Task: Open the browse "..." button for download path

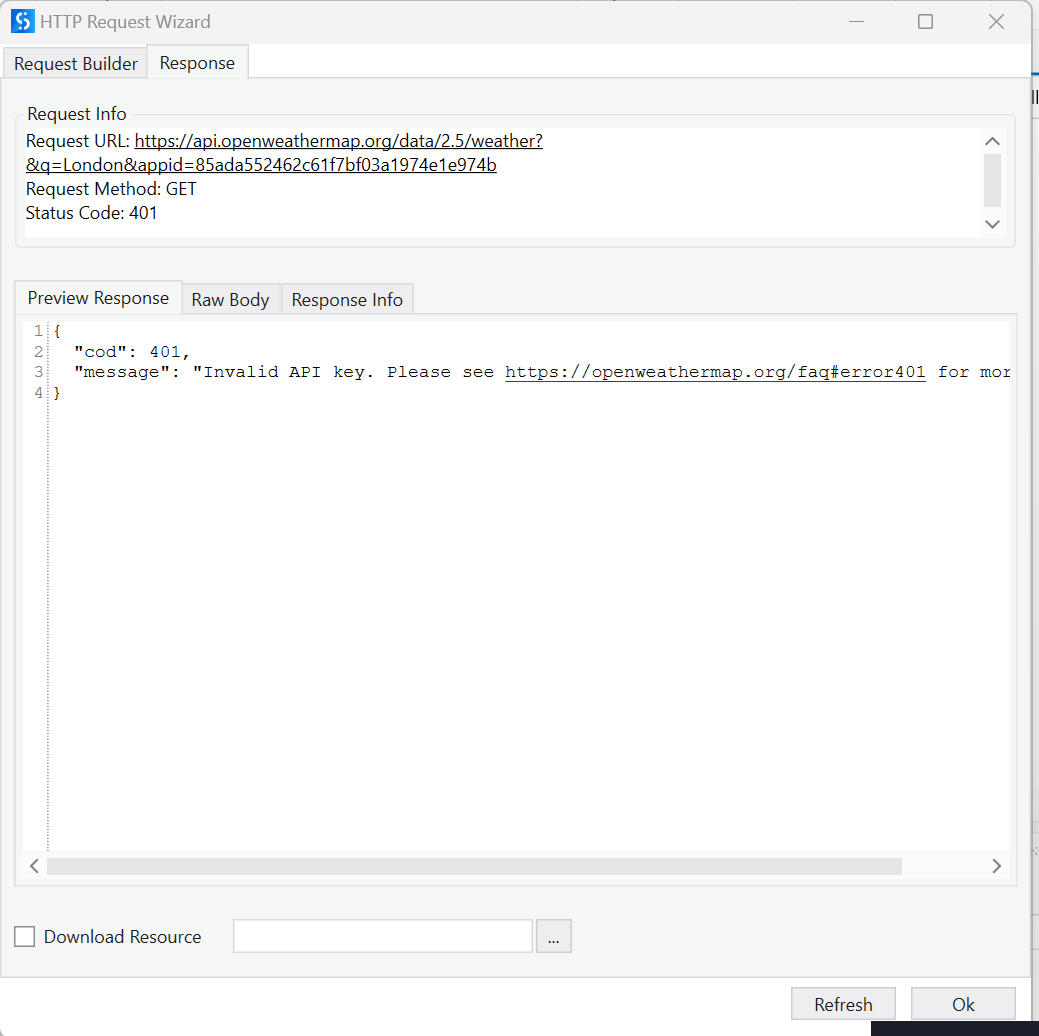Action: coord(554,936)
